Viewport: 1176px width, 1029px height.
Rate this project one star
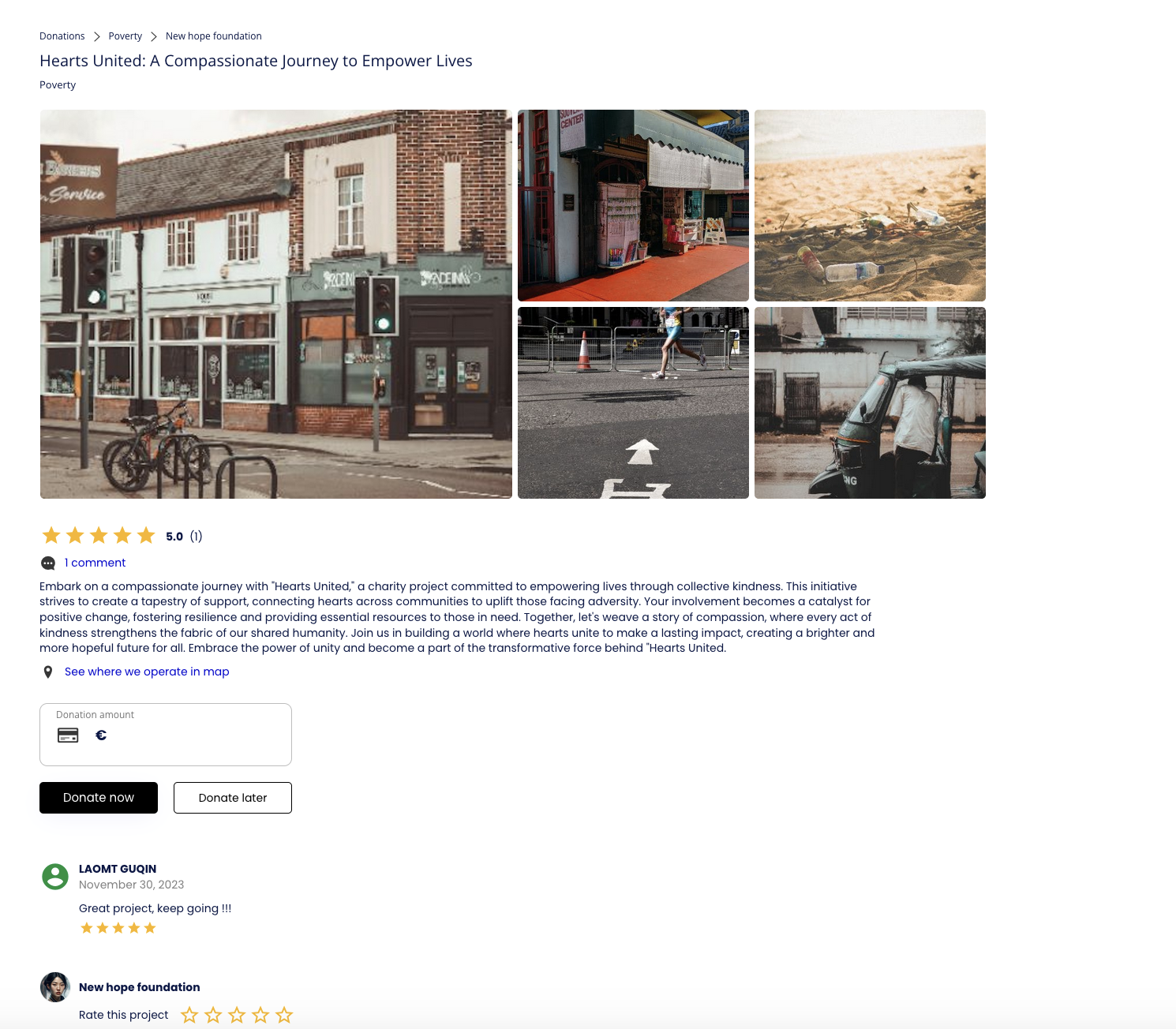click(x=189, y=1016)
